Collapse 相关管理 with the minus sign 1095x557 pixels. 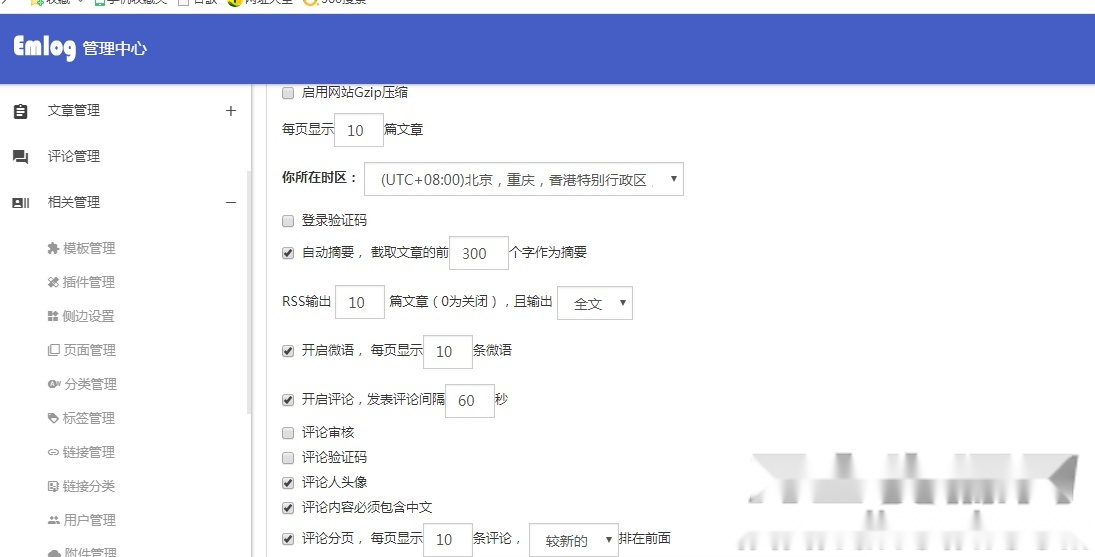pyautogui.click(x=231, y=202)
